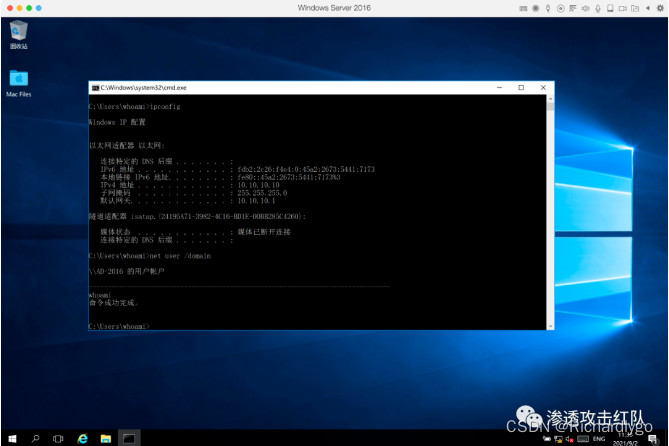Select the Mac Files desktop folder
The height and width of the screenshot is (446, 669).
click(19, 84)
